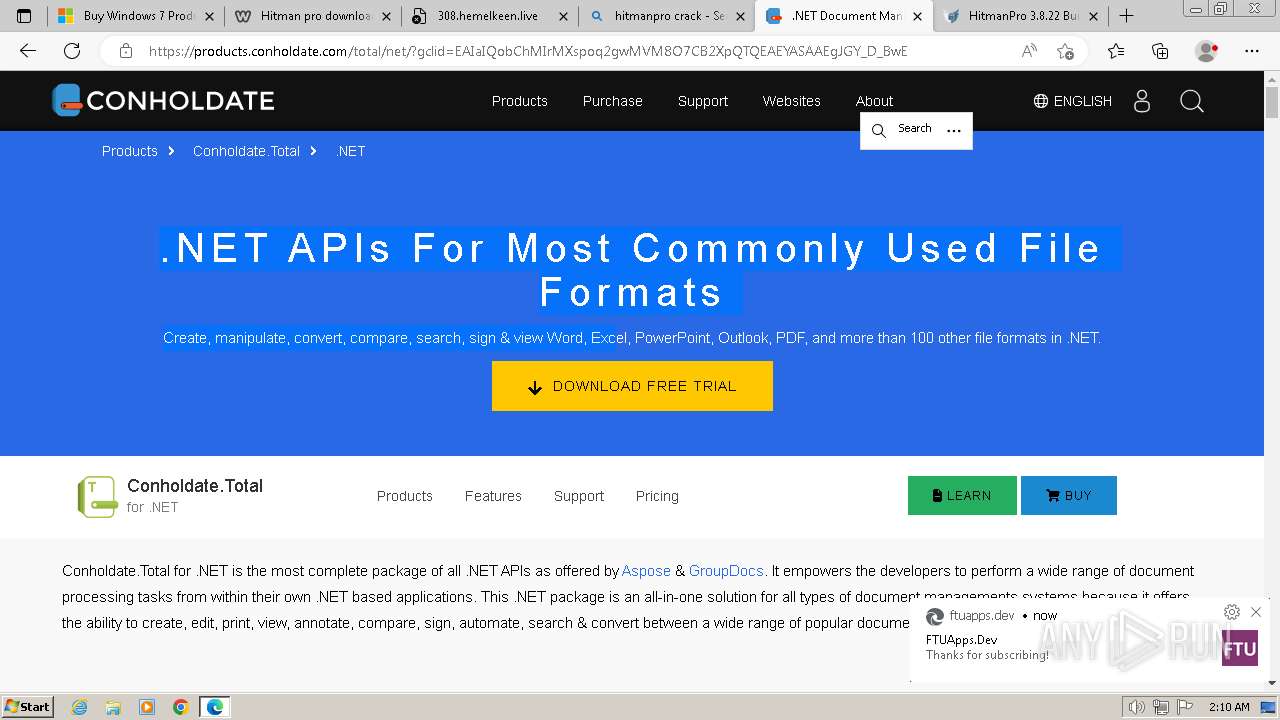The height and width of the screenshot is (720, 1280).
Task: Open the Products nav menu
Action: [x=520, y=101]
